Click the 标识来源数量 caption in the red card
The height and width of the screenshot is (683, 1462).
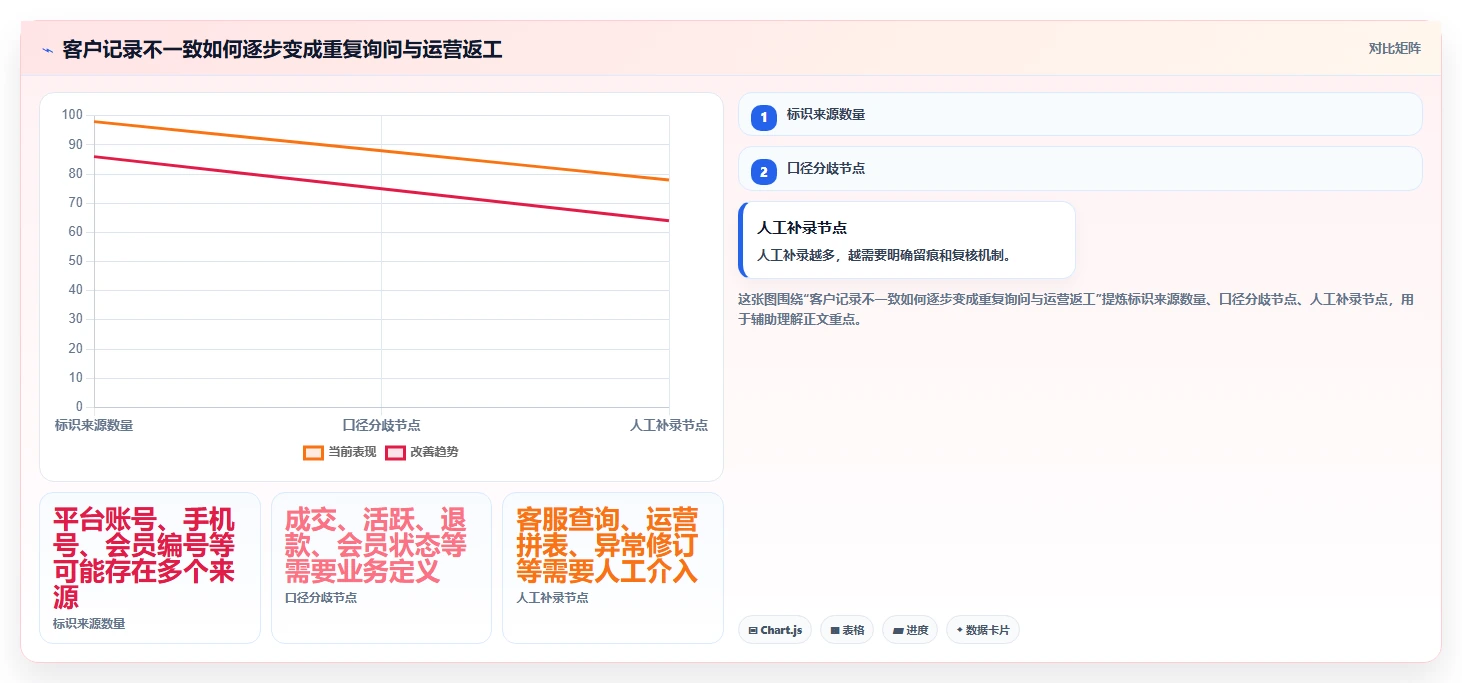pos(89,624)
